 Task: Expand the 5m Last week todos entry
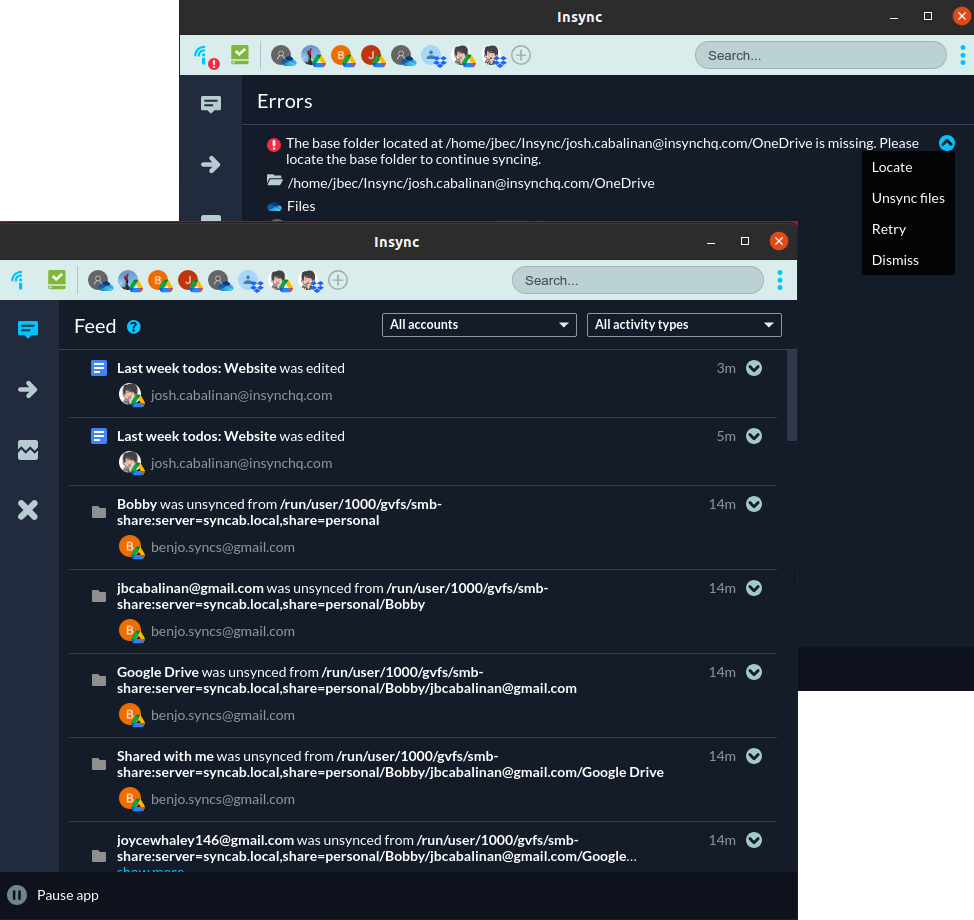point(754,436)
